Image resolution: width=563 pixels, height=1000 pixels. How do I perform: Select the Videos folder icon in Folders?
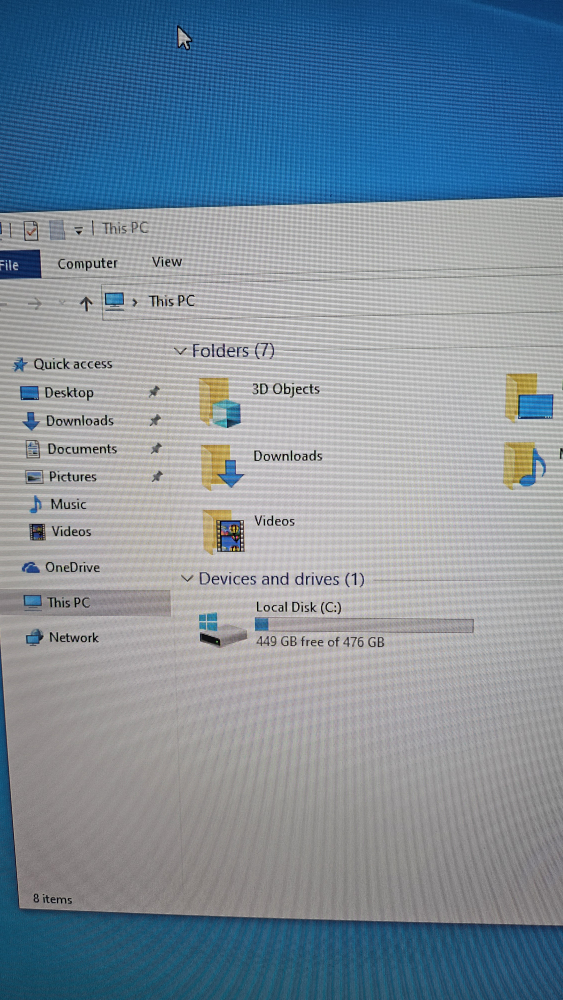tap(224, 531)
